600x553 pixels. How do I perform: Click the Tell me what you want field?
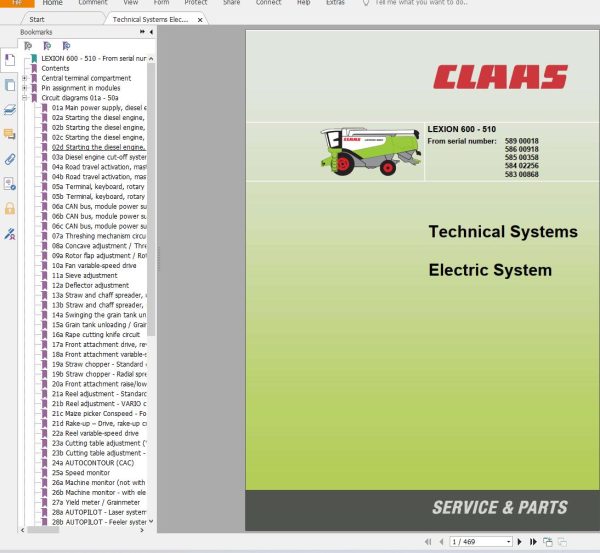click(421, 3)
